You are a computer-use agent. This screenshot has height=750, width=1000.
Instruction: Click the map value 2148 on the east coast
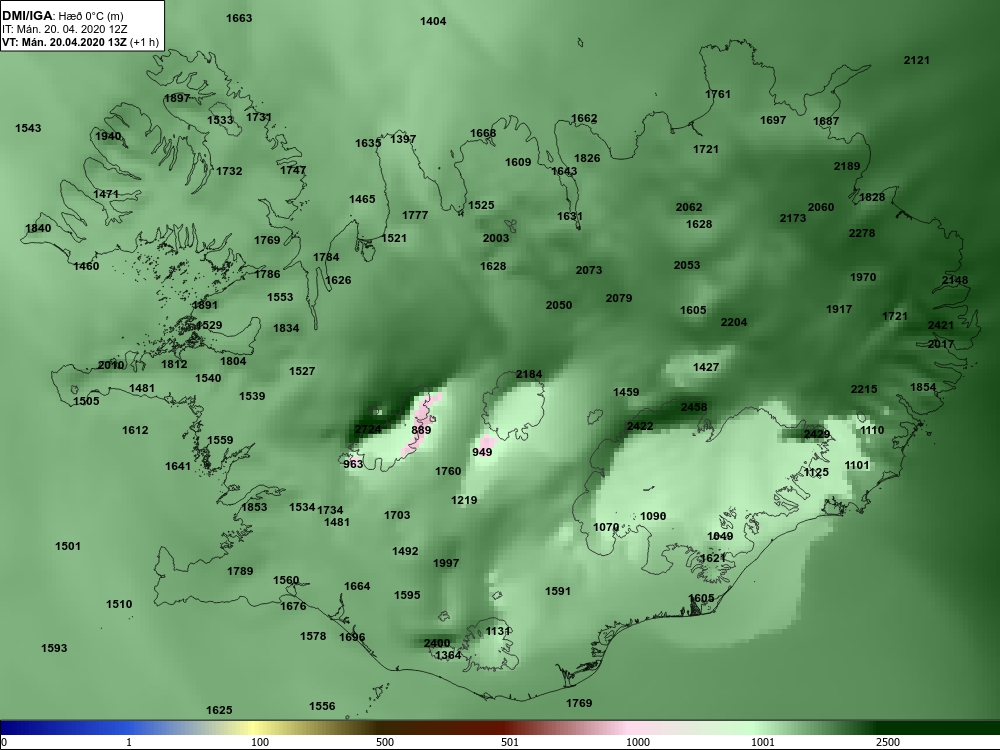click(955, 280)
